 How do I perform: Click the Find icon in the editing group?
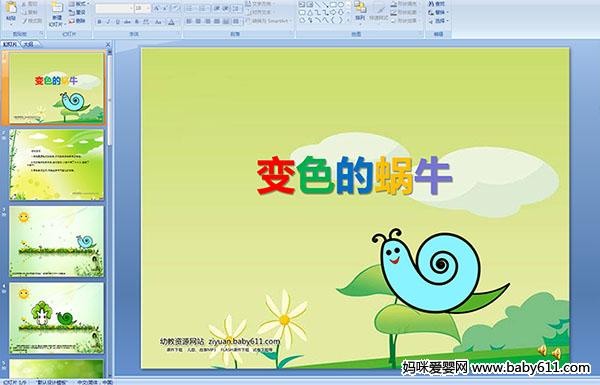[x=437, y=4]
